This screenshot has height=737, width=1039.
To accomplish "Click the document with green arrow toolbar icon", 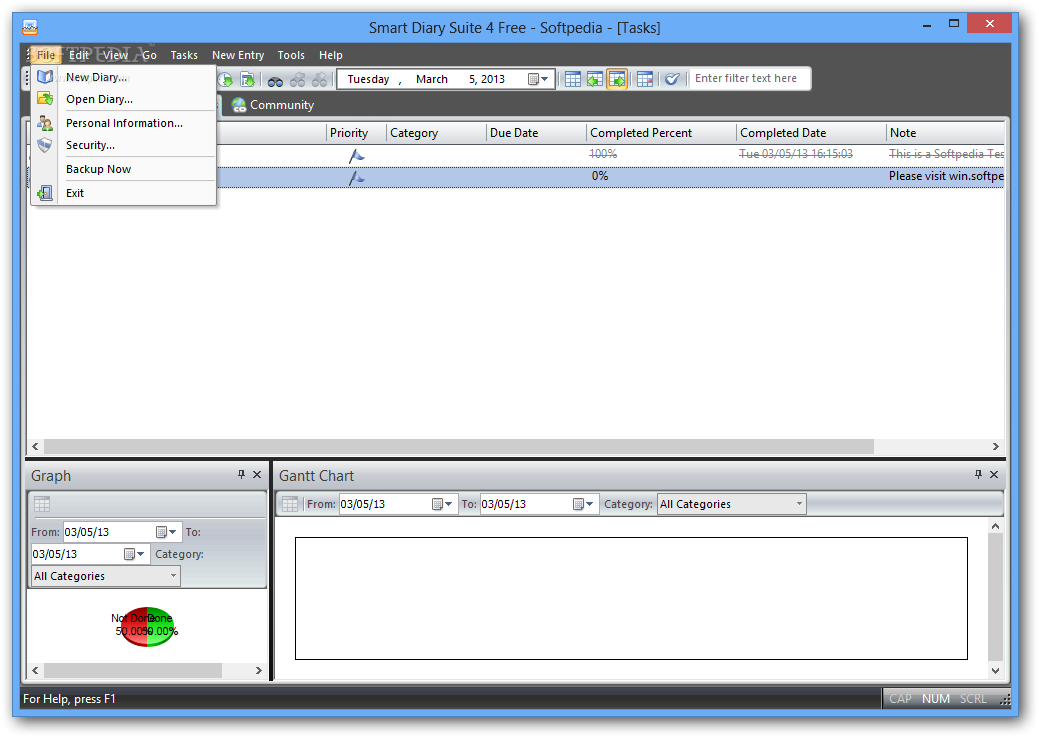I will tap(247, 80).
